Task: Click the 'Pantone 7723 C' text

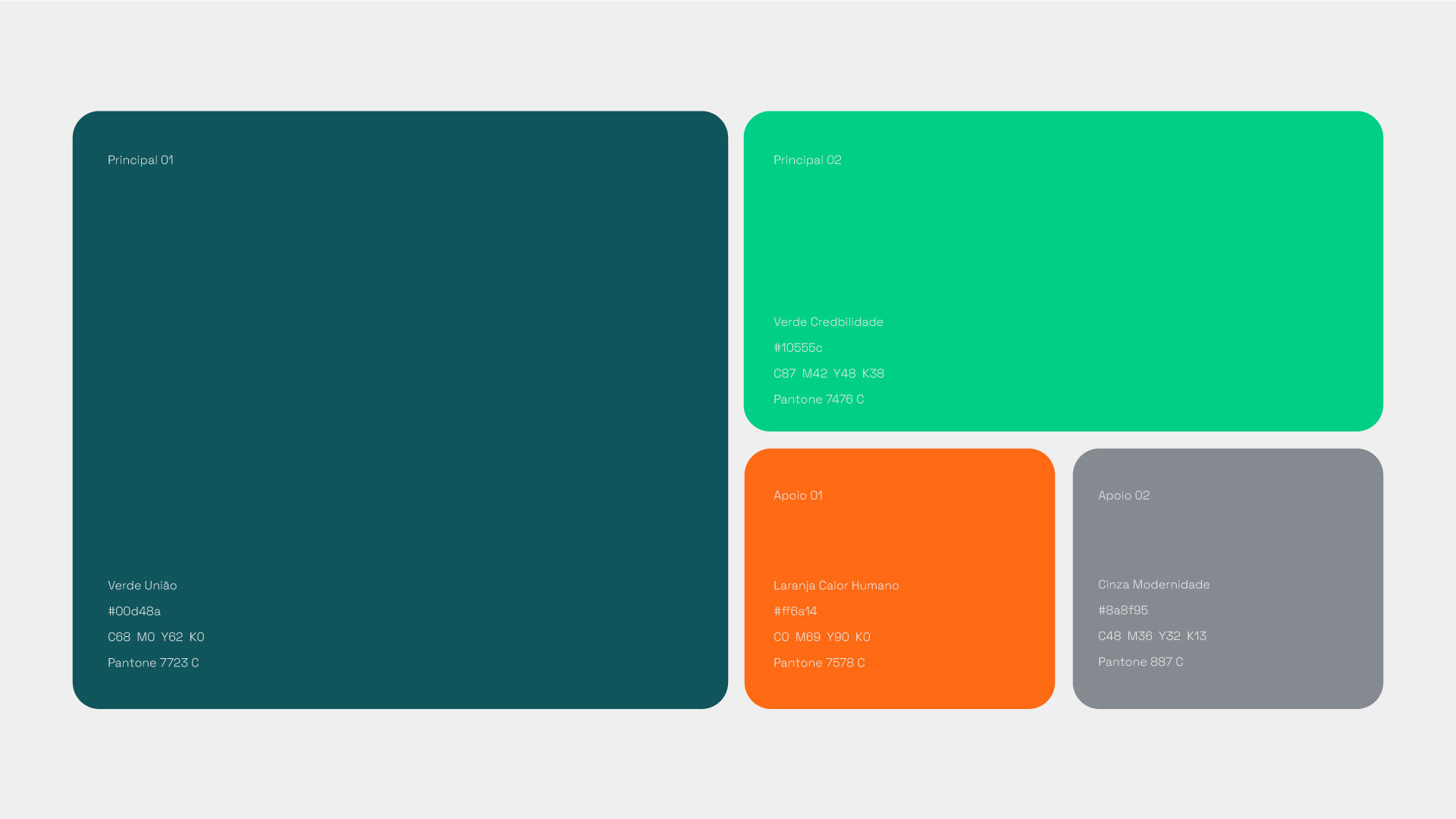Action: coord(153,663)
